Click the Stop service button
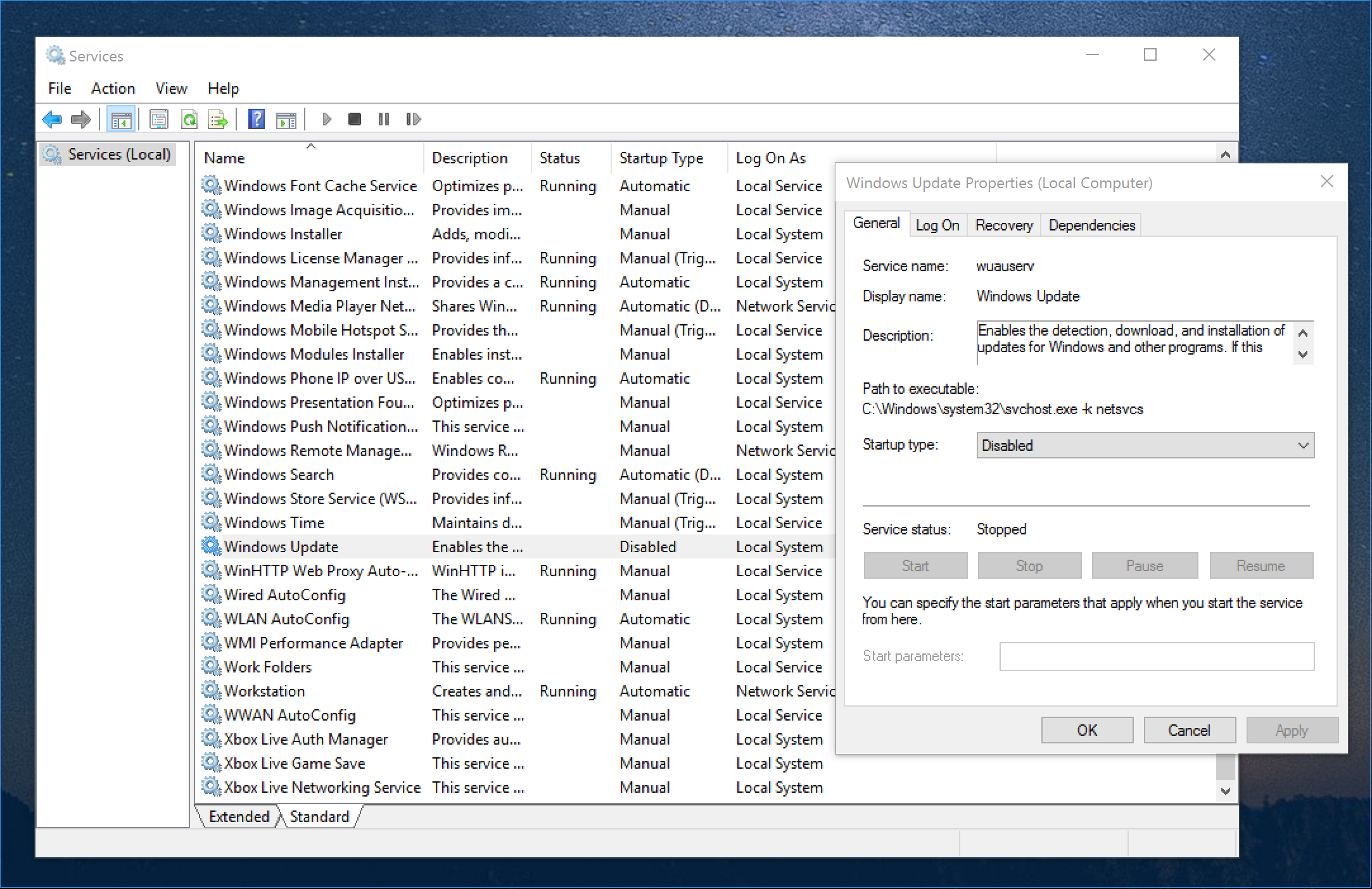This screenshot has width=1372, height=889. pos(1029,565)
